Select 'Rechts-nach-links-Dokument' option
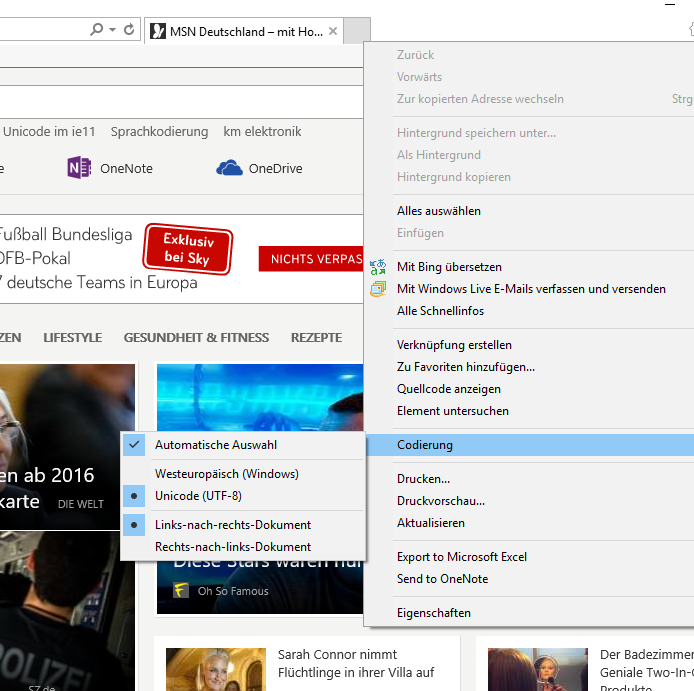 point(243,547)
